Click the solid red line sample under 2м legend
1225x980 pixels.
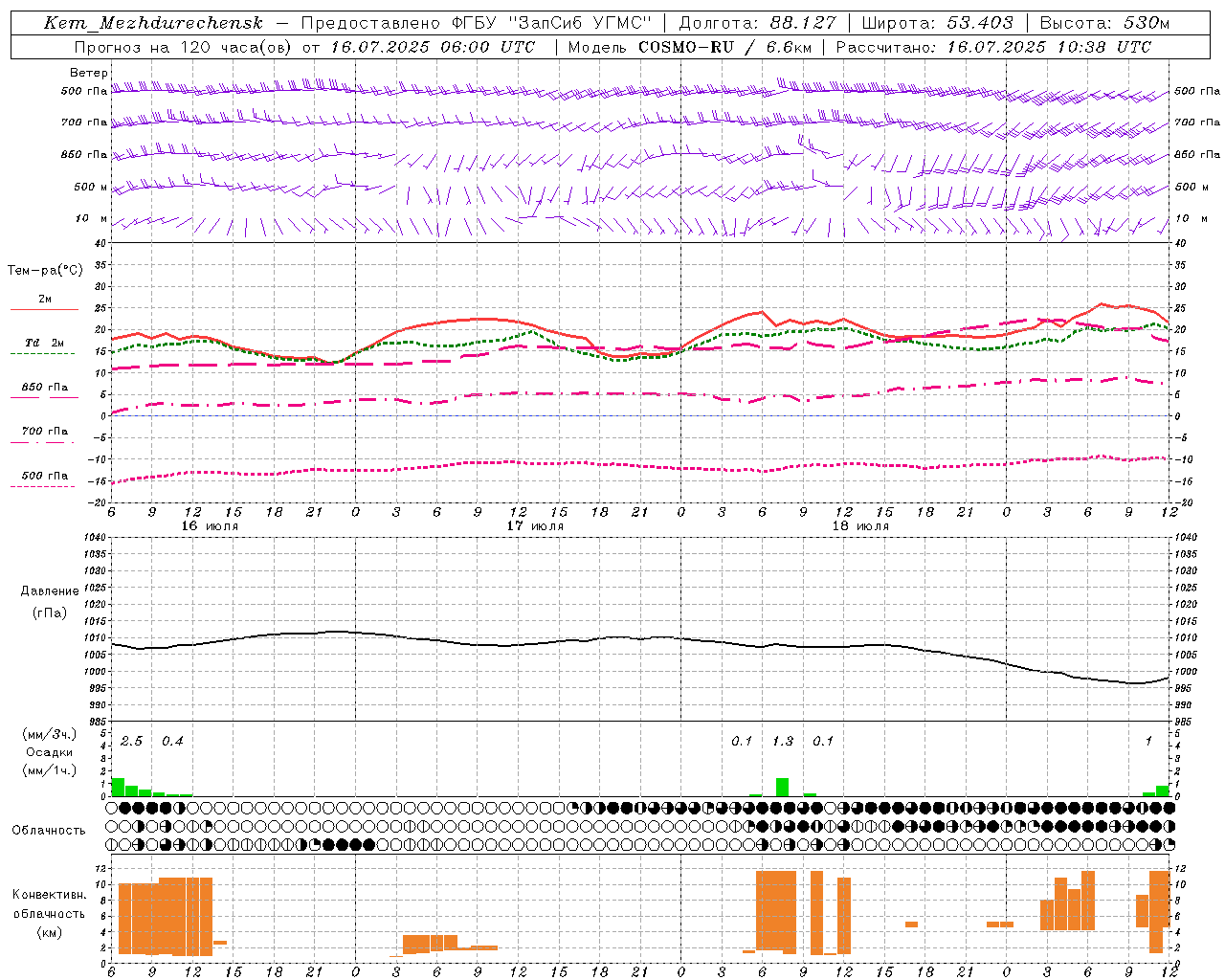pyautogui.click(x=45, y=310)
